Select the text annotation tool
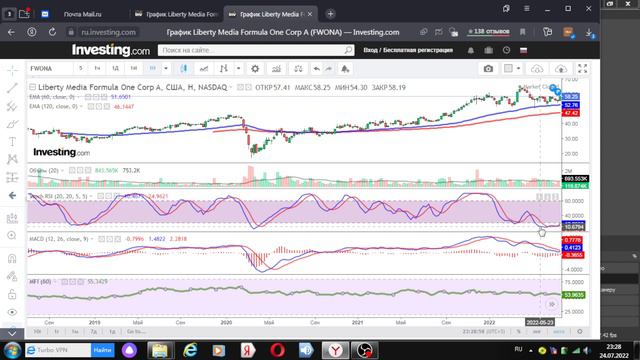The height and width of the screenshot is (360, 640). (x=12, y=142)
